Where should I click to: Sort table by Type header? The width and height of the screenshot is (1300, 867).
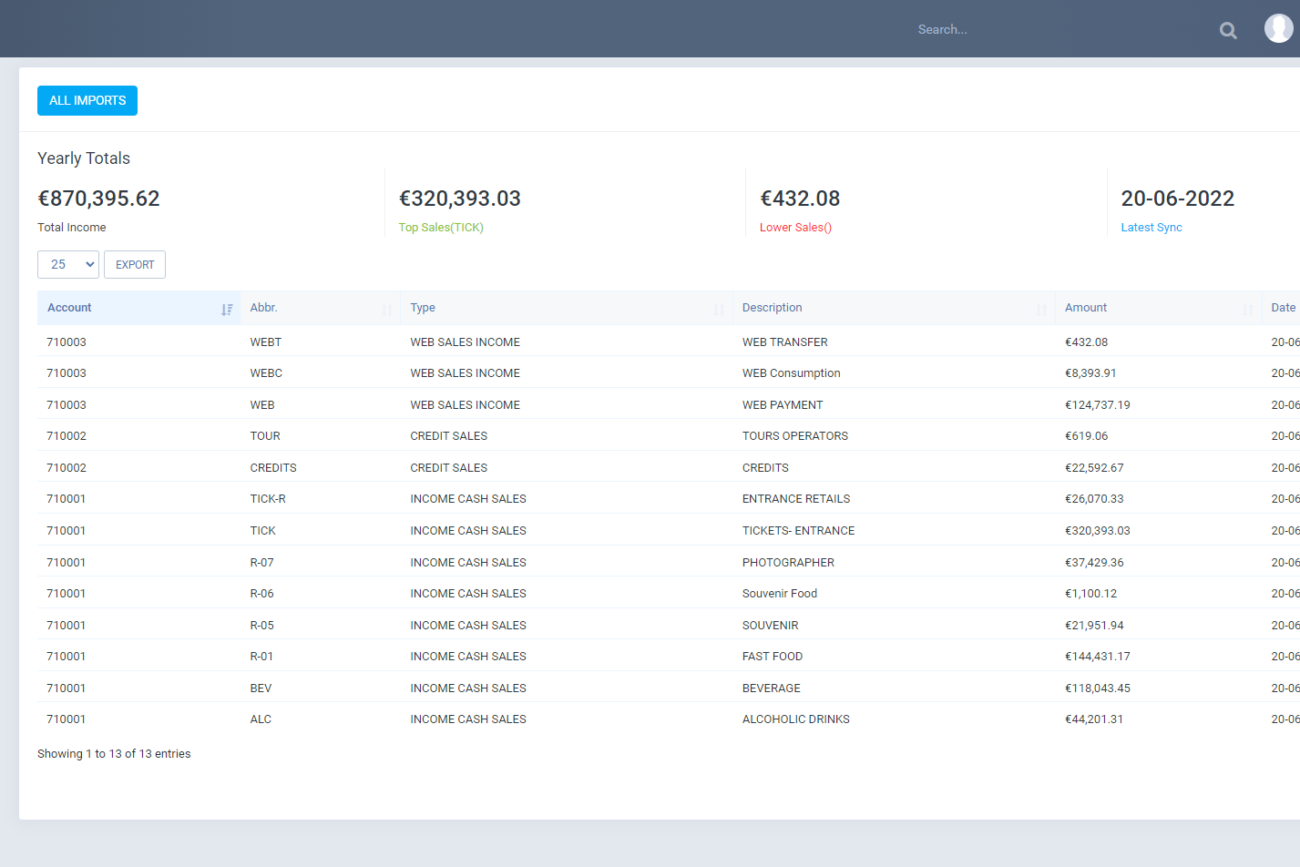423,308
